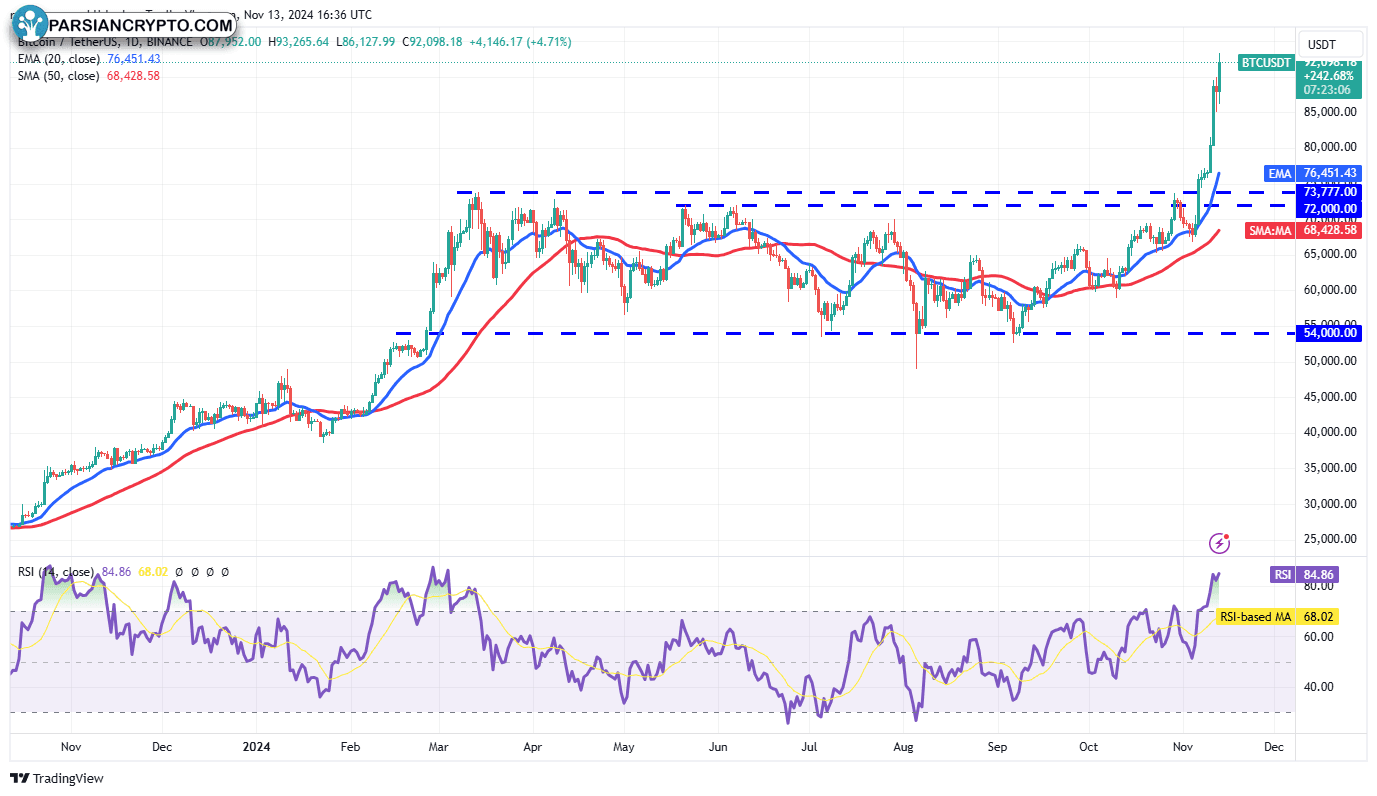Viewport: 1377px width, 796px height.
Task: Click the 30,000.00 price axis label
Action: pos(1328,504)
